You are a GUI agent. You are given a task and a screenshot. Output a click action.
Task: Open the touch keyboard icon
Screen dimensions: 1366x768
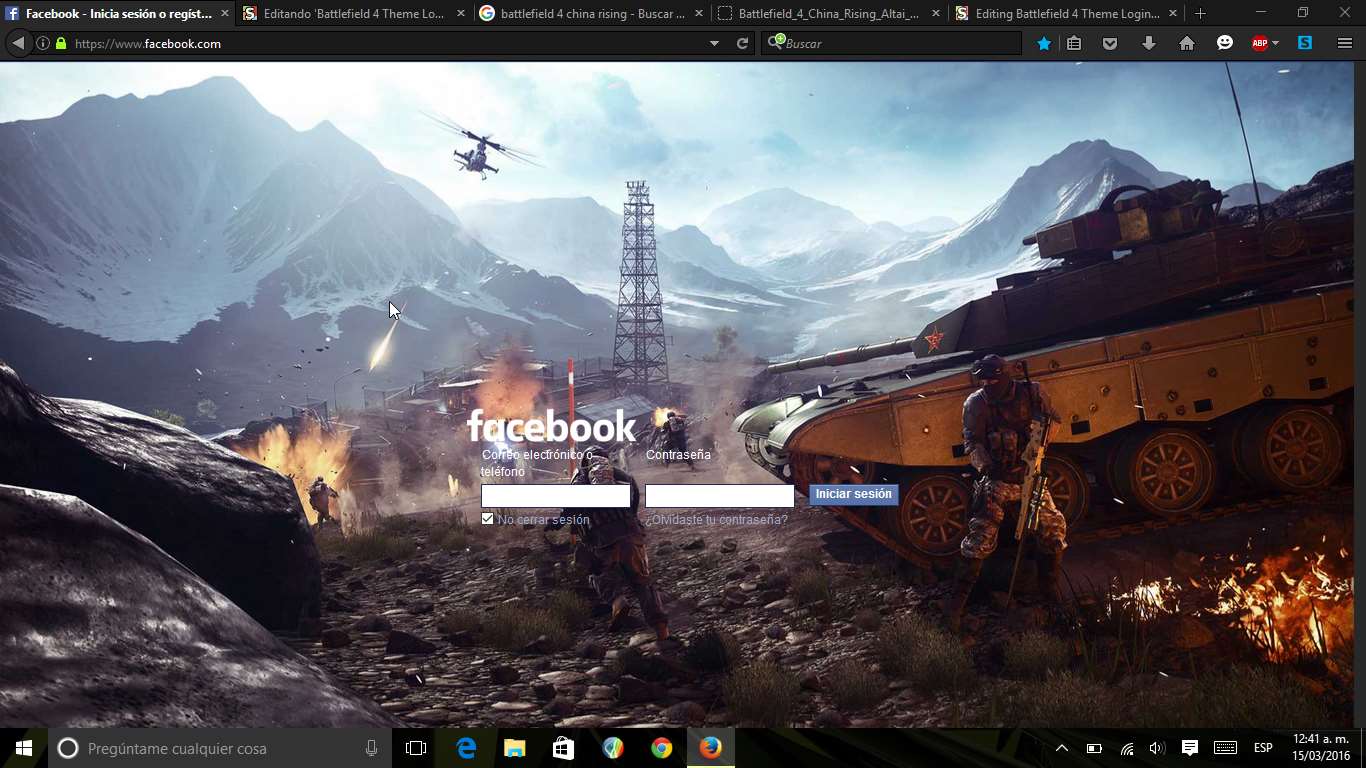[1225, 748]
